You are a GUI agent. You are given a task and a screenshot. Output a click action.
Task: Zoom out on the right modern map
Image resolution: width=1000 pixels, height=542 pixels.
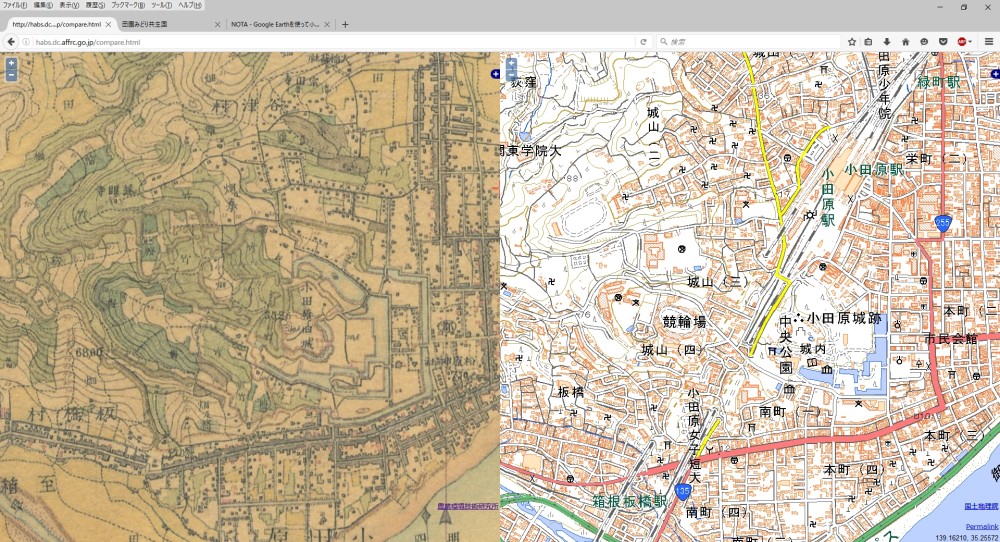point(511,75)
